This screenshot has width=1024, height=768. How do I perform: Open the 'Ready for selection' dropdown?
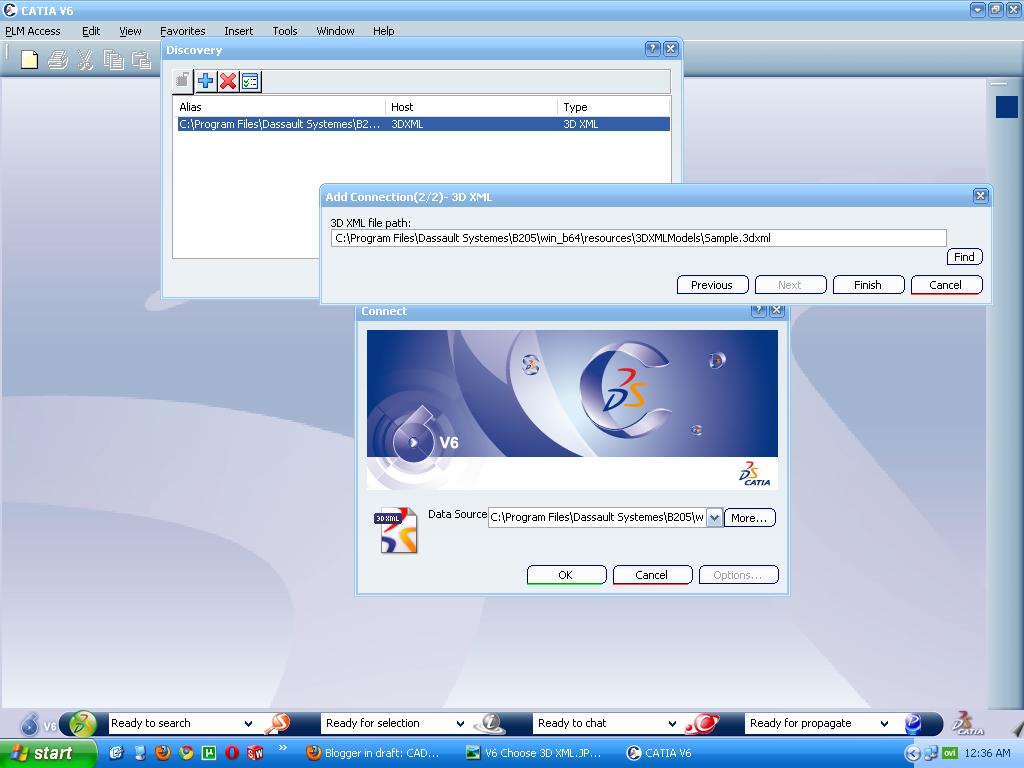tap(460, 724)
